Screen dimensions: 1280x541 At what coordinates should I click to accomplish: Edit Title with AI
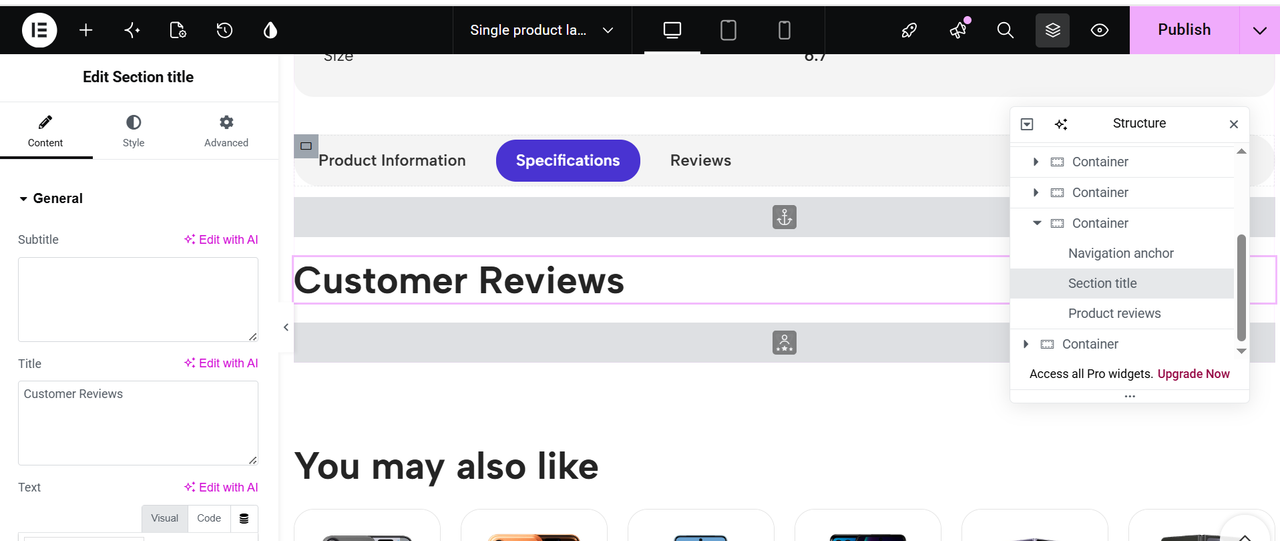(x=221, y=364)
